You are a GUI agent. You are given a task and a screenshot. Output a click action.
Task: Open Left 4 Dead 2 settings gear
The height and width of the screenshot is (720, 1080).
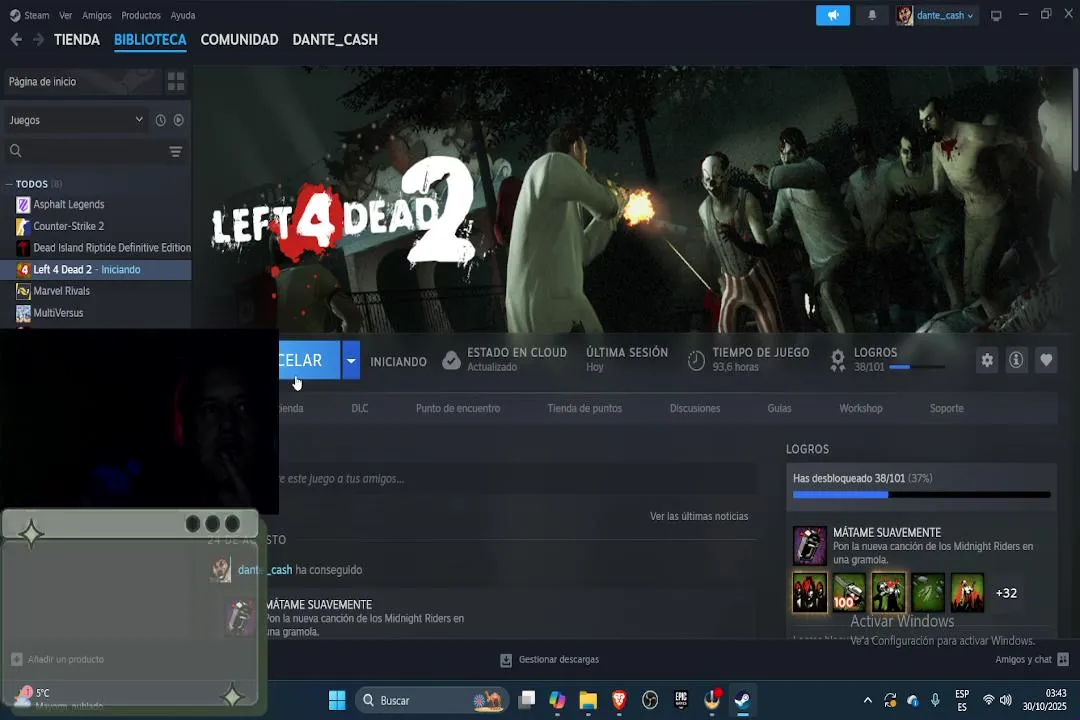click(987, 360)
